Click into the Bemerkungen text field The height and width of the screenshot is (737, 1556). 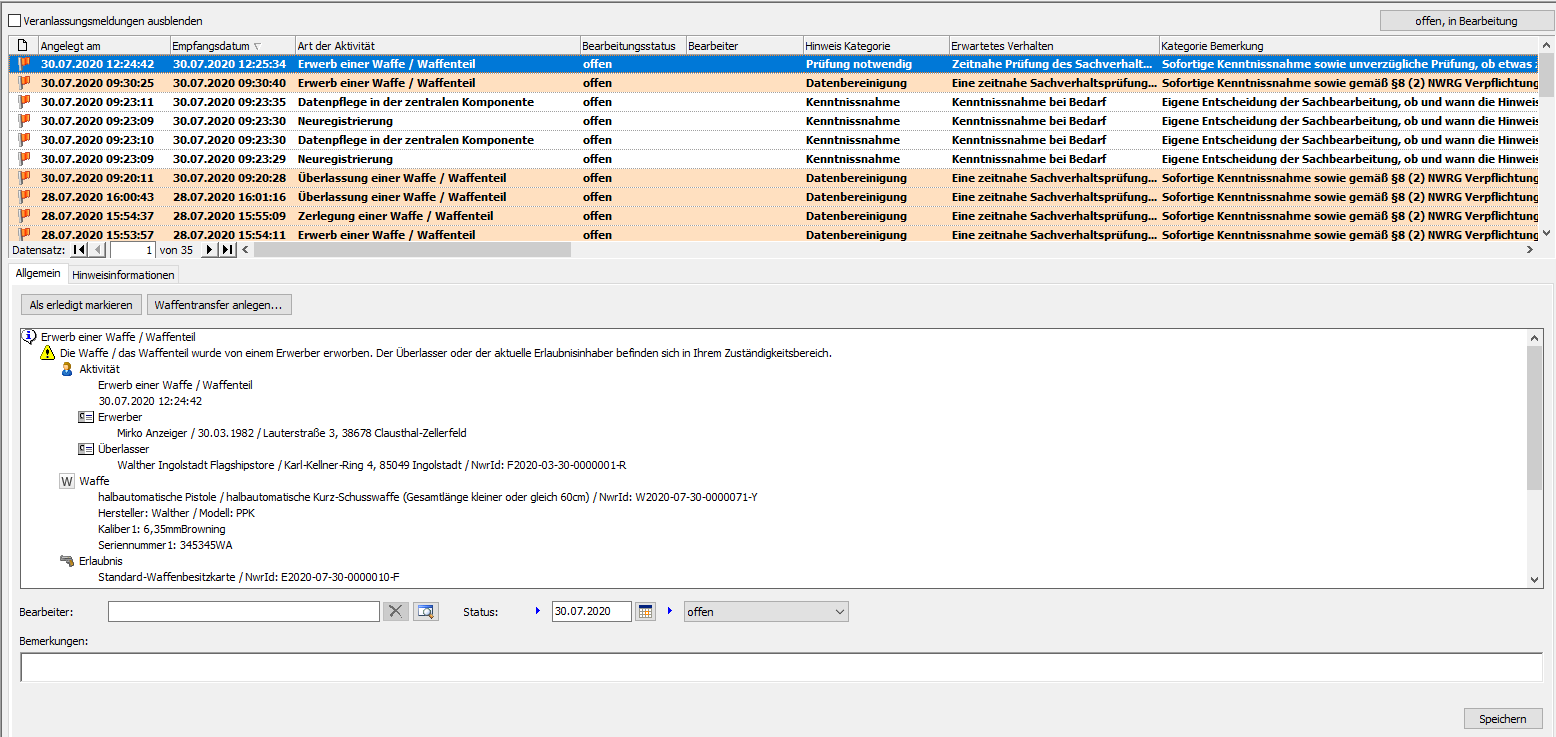[780, 667]
